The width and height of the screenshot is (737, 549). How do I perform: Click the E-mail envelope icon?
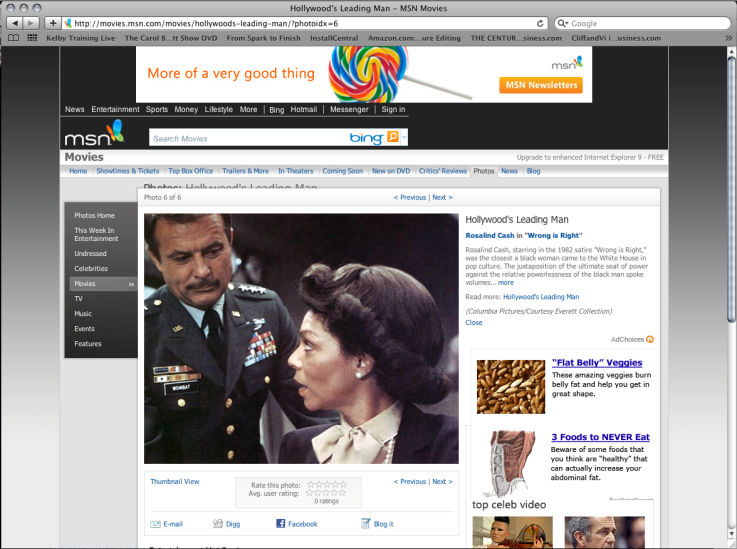(155, 524)
